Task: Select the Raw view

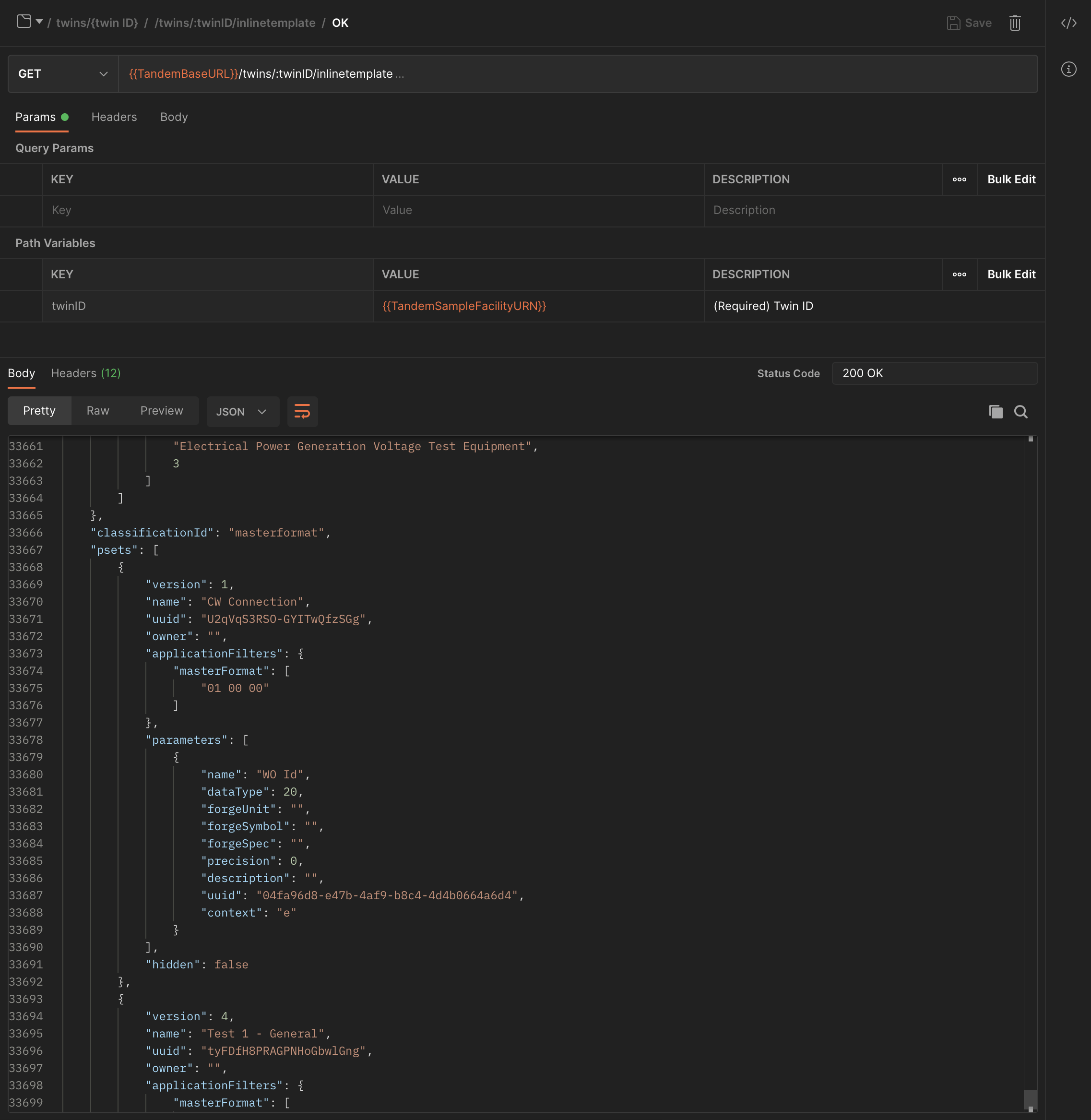Action: point(98,411)
